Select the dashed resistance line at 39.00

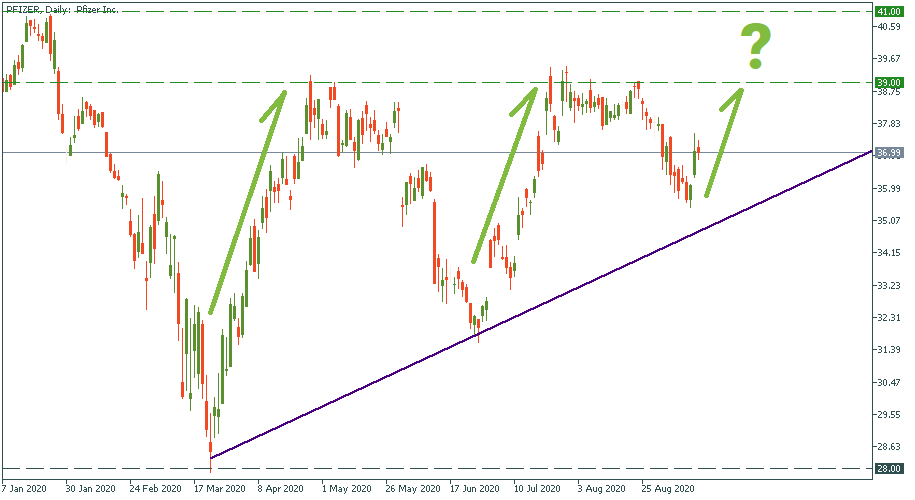pyautogui.click(x=450, y=82)
